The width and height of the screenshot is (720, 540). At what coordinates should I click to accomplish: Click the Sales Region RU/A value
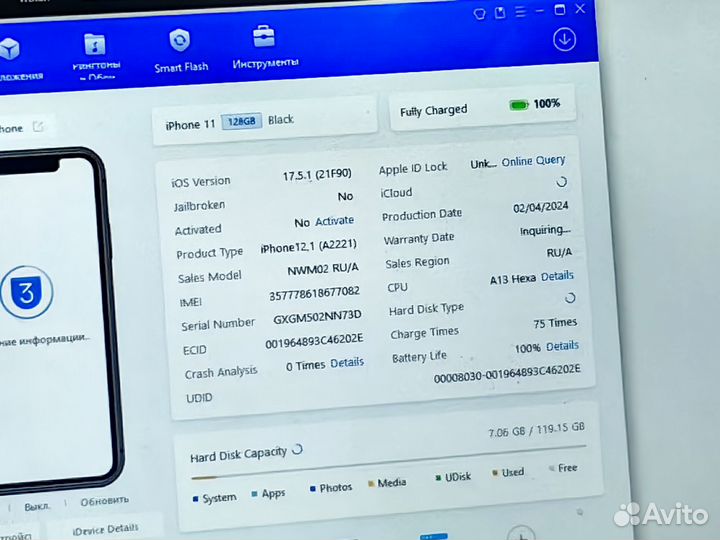point(559,253)
